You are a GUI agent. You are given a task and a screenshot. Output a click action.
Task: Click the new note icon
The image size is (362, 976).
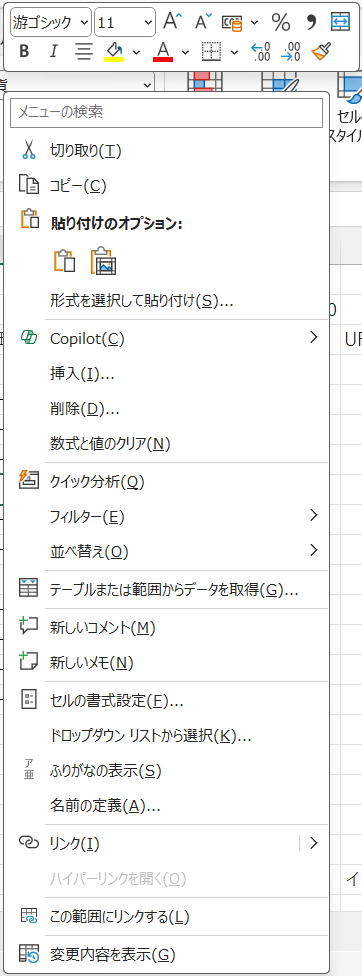point(29,661)
